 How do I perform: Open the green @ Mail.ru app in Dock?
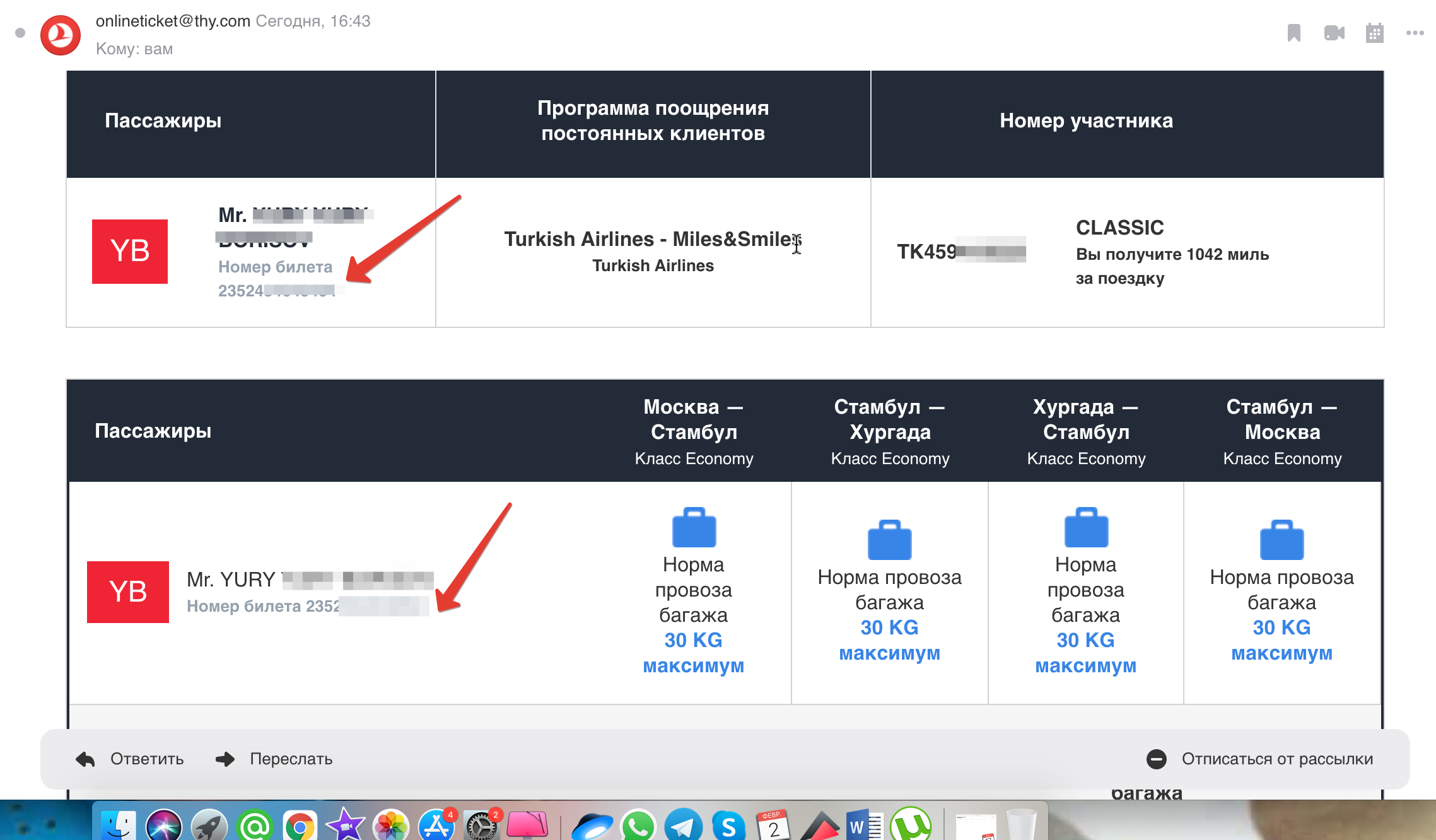click(x=255, y=825)
